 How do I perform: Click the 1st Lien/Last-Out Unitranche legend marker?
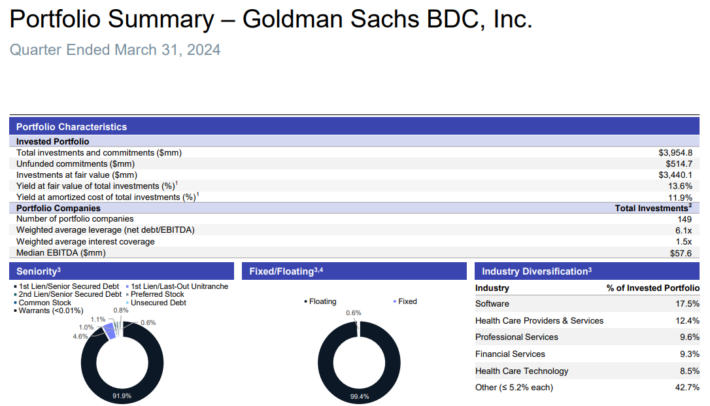128,287
